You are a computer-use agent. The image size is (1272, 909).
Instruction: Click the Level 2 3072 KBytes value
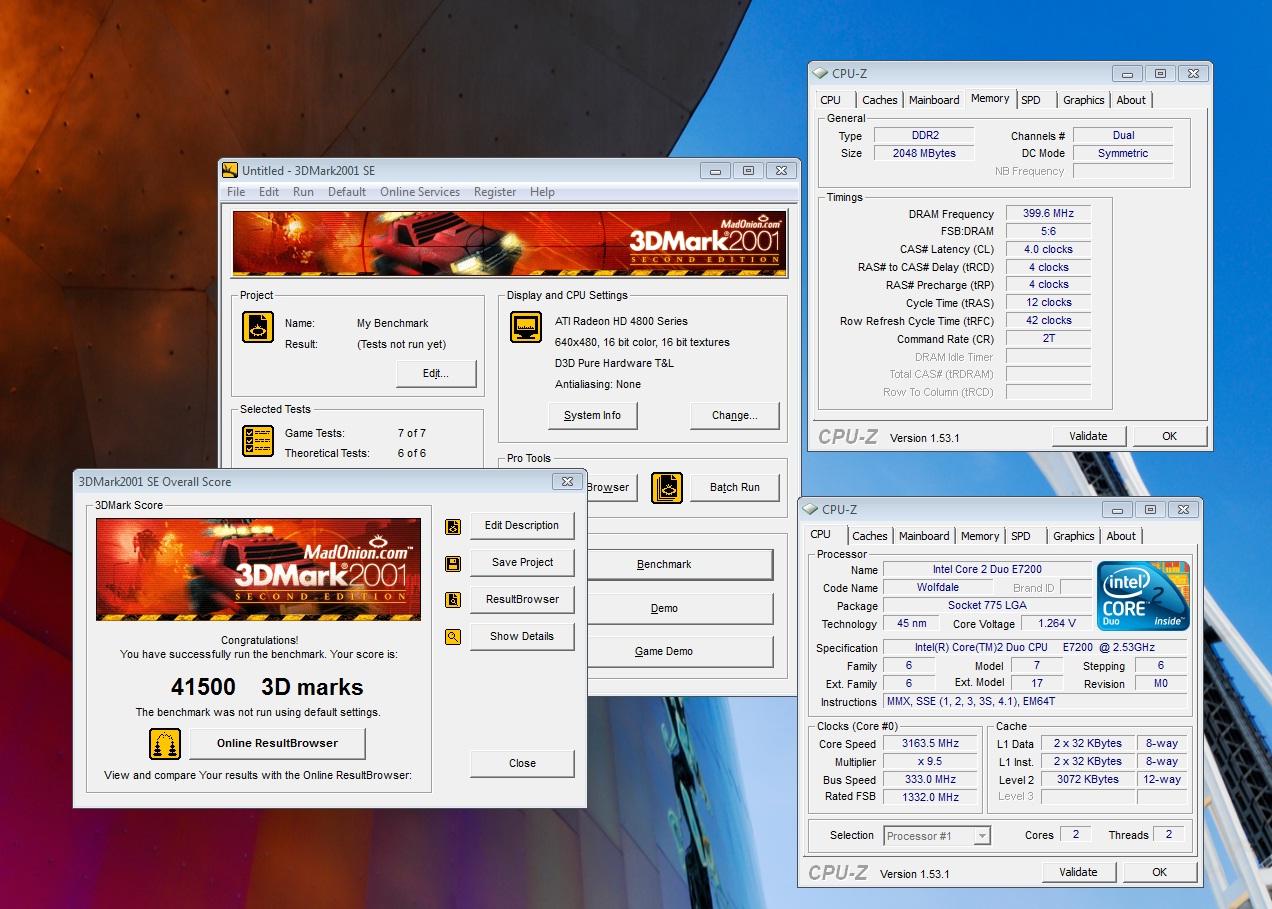click(1088, 780)
